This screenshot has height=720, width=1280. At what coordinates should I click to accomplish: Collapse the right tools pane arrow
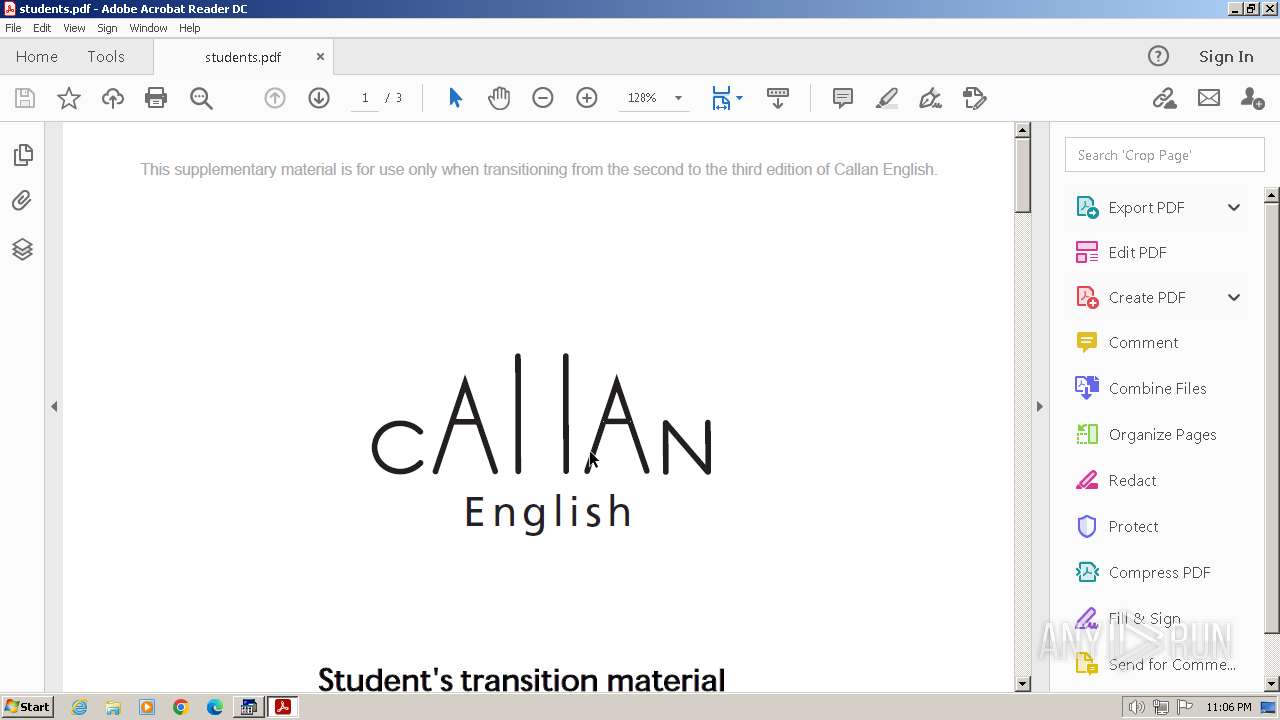pyautogui.click(x=1039, y=406)
